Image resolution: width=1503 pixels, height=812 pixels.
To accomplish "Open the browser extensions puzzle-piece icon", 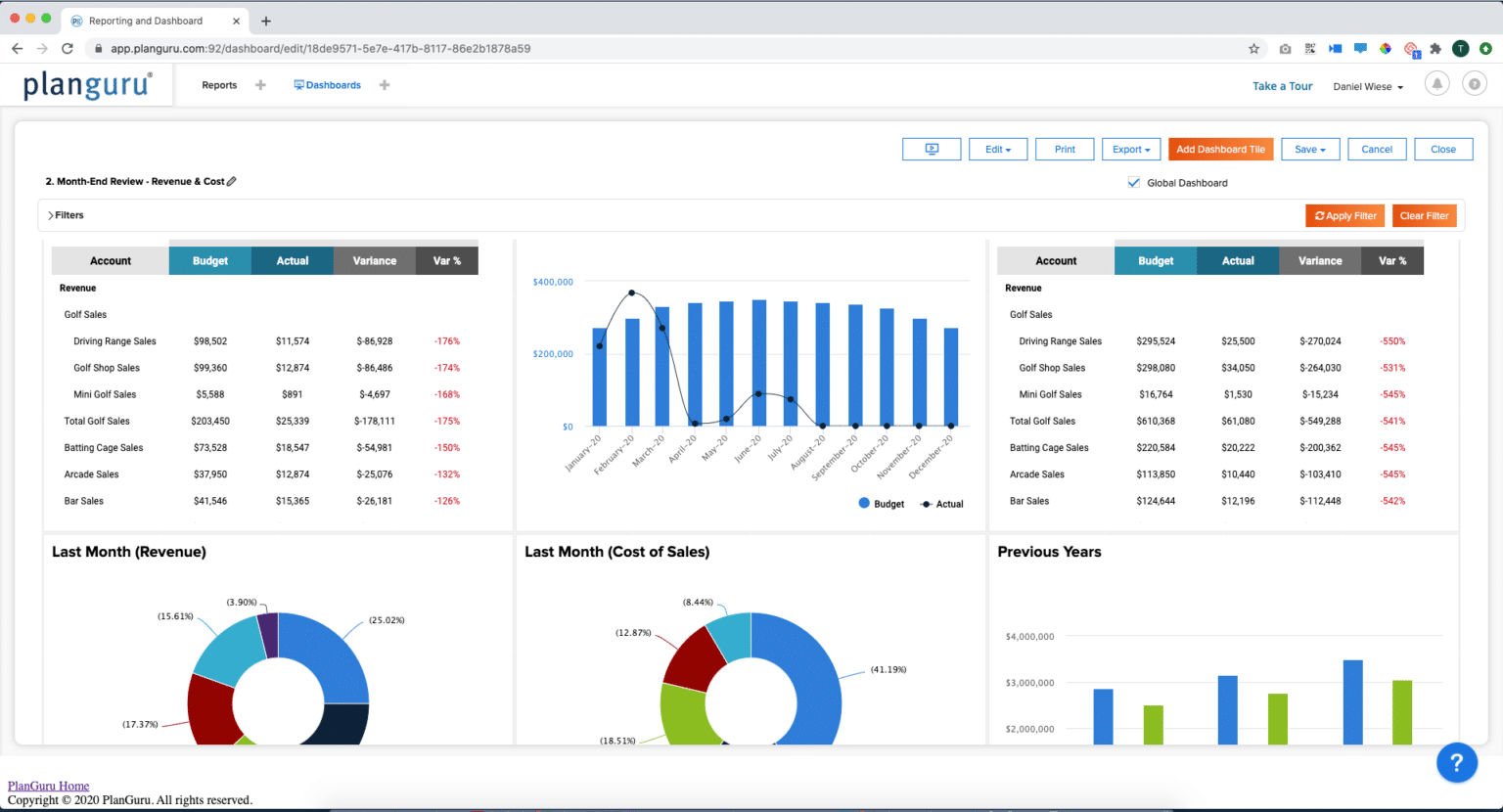I will click(x=1435, y=47).
